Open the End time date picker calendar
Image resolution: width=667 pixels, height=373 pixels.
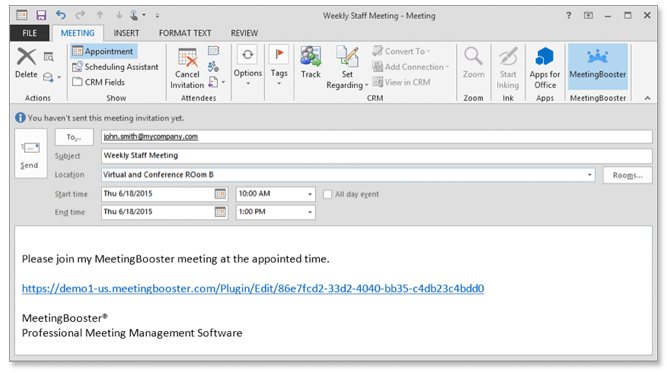pos(220,212)
